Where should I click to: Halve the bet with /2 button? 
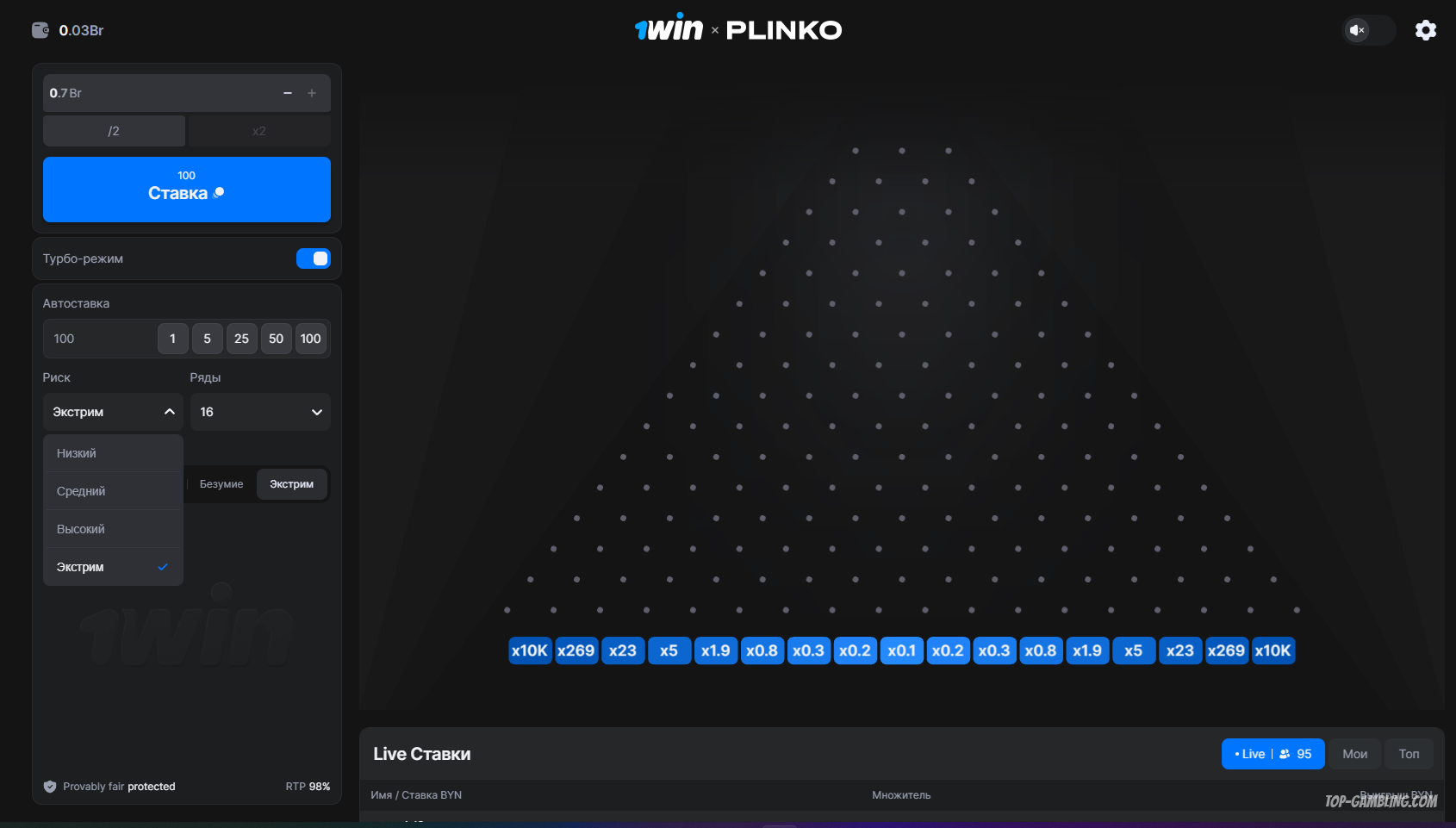point(114,131)
